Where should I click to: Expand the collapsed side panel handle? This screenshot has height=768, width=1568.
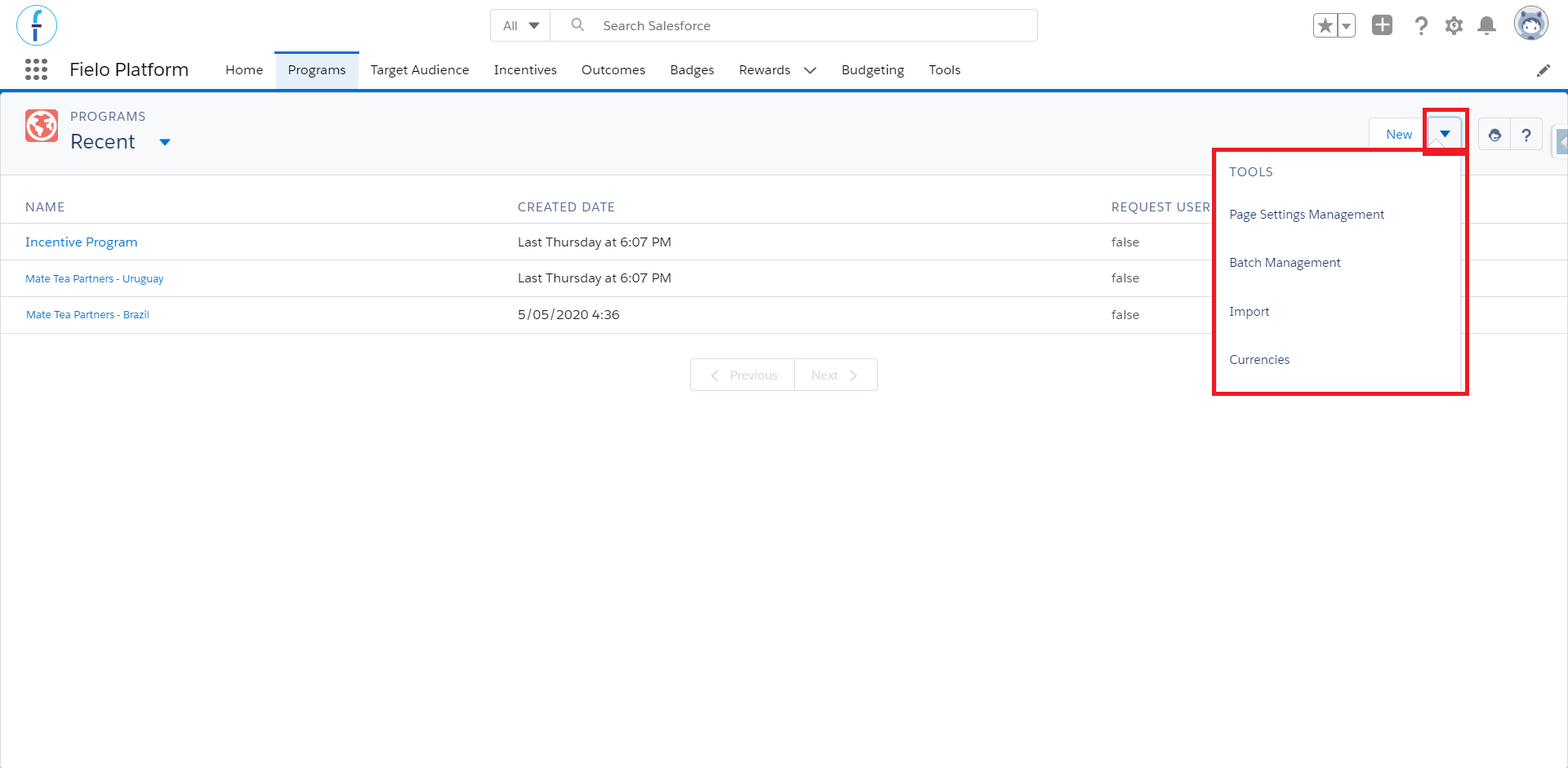(1561, 143)
